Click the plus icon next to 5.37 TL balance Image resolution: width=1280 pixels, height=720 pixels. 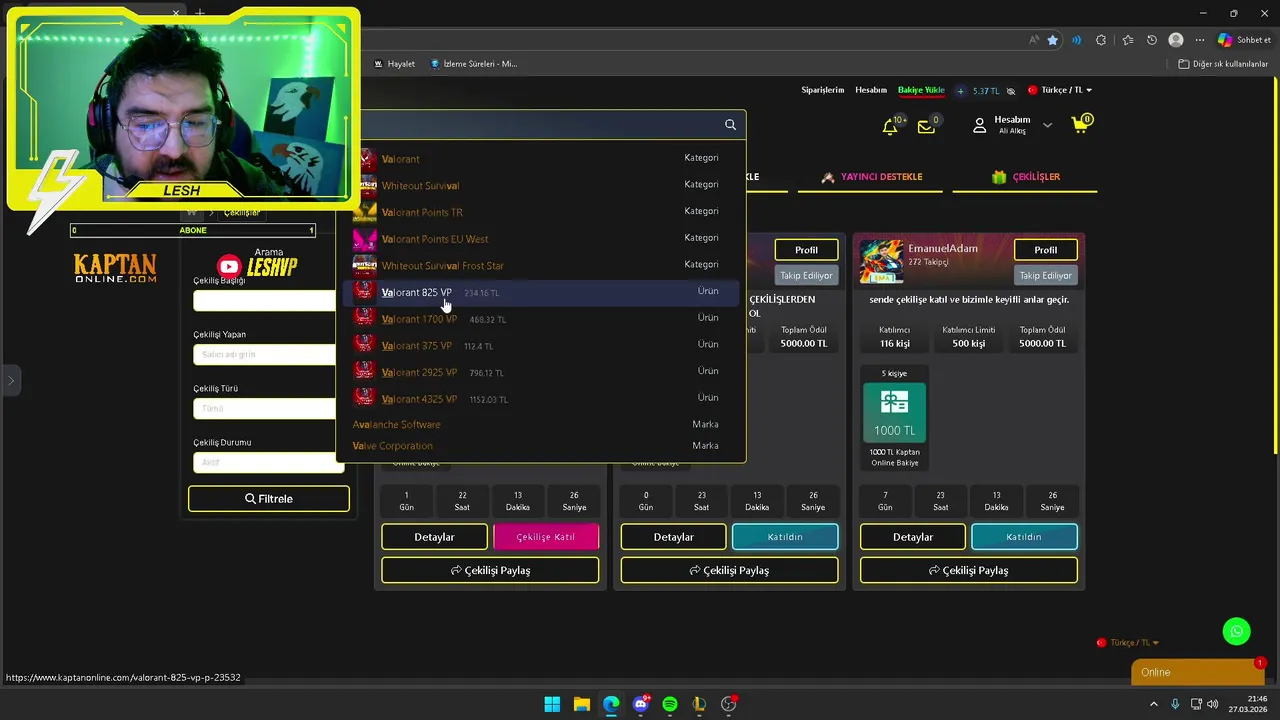point(961,91)
